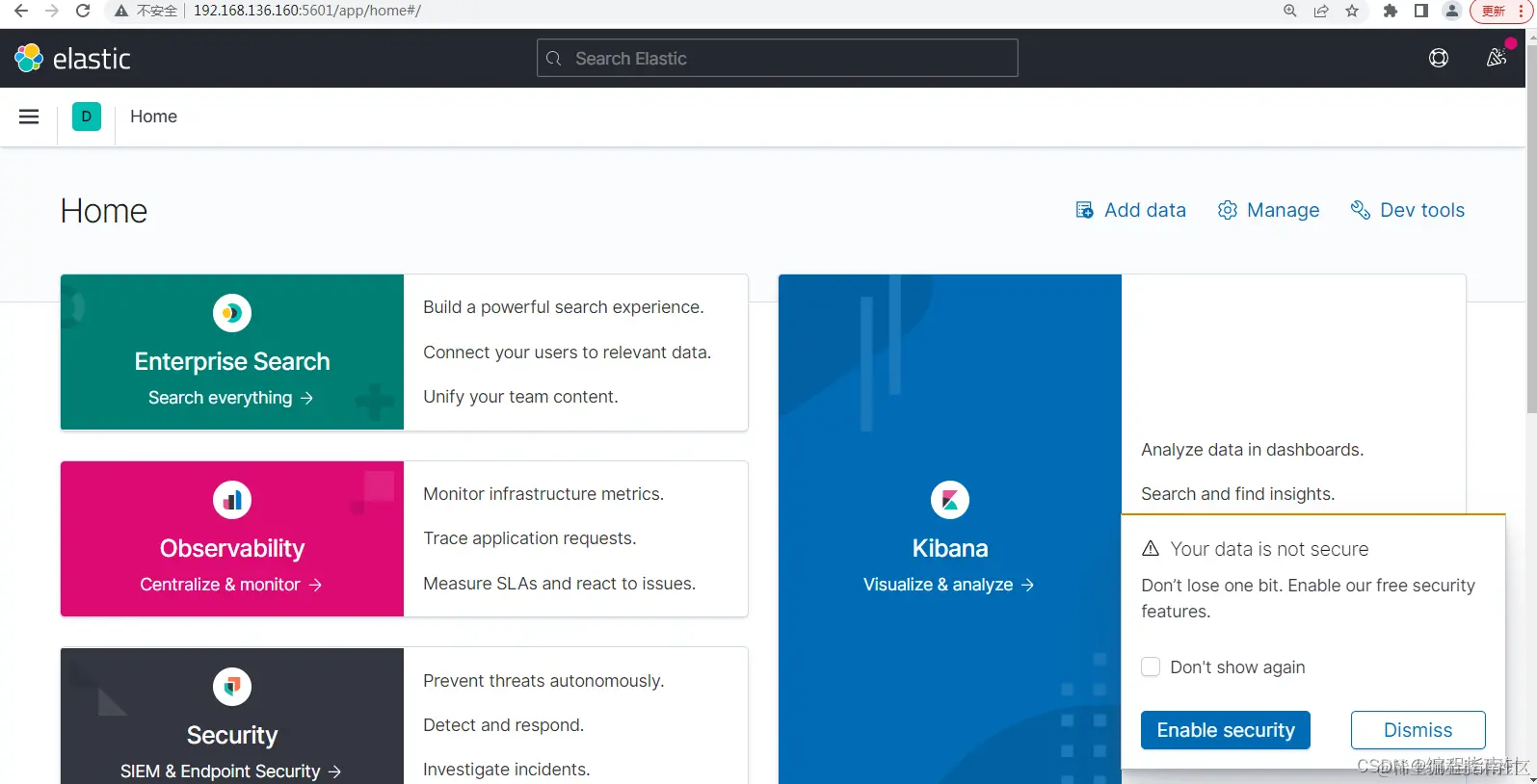Click 'Build a powerful search experience.' text

564,307
